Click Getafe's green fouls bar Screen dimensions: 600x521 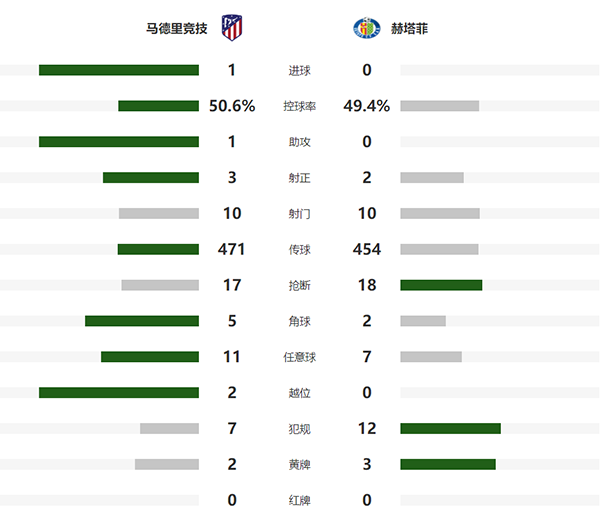click(x=450, y=429)
